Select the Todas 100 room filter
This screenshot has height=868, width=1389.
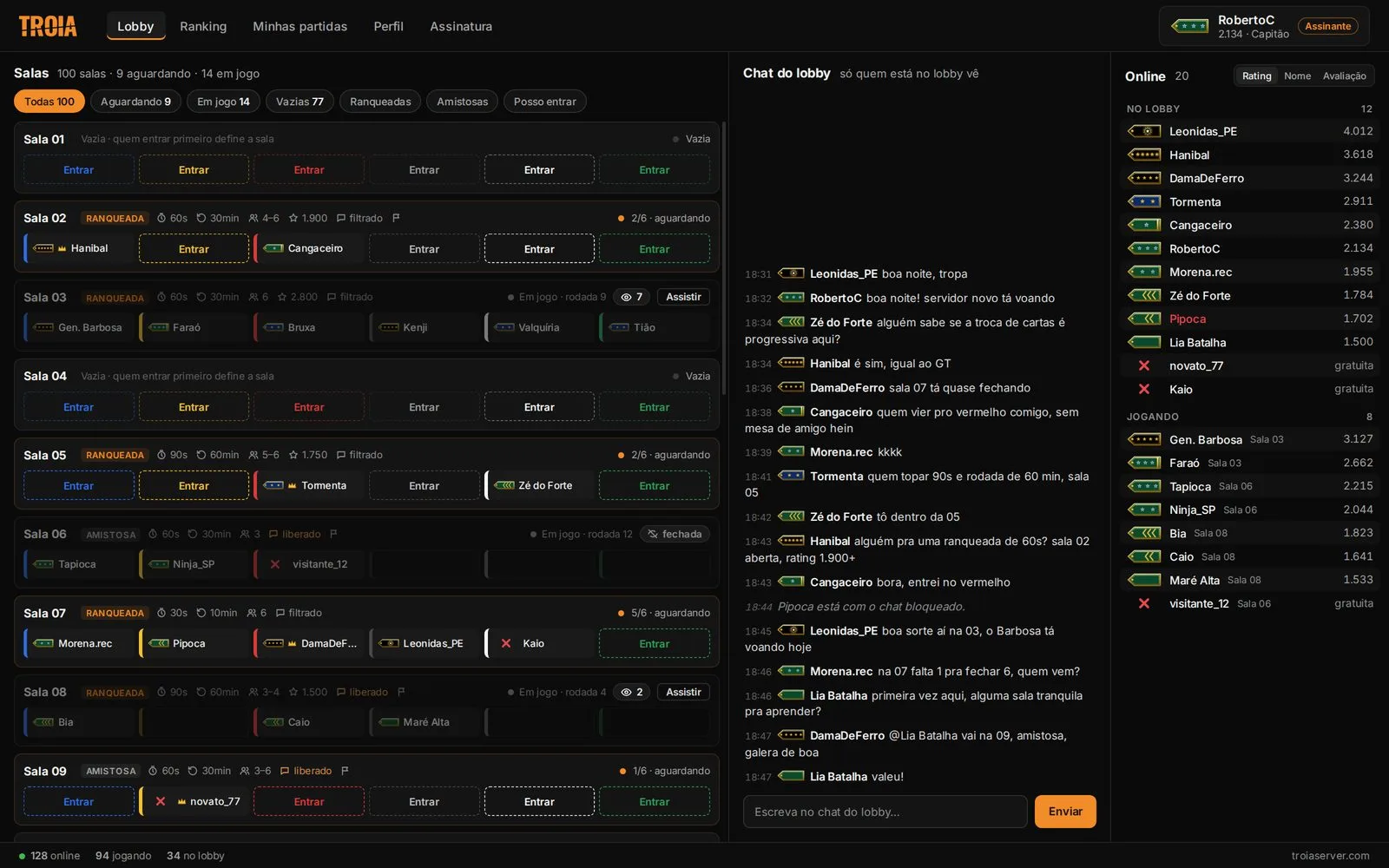[49, 102]
